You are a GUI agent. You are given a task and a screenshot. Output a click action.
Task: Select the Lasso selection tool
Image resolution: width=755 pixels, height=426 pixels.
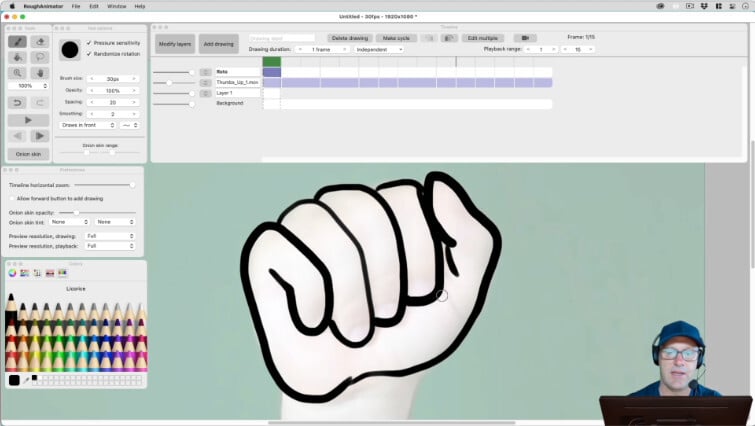click(40, 57)
